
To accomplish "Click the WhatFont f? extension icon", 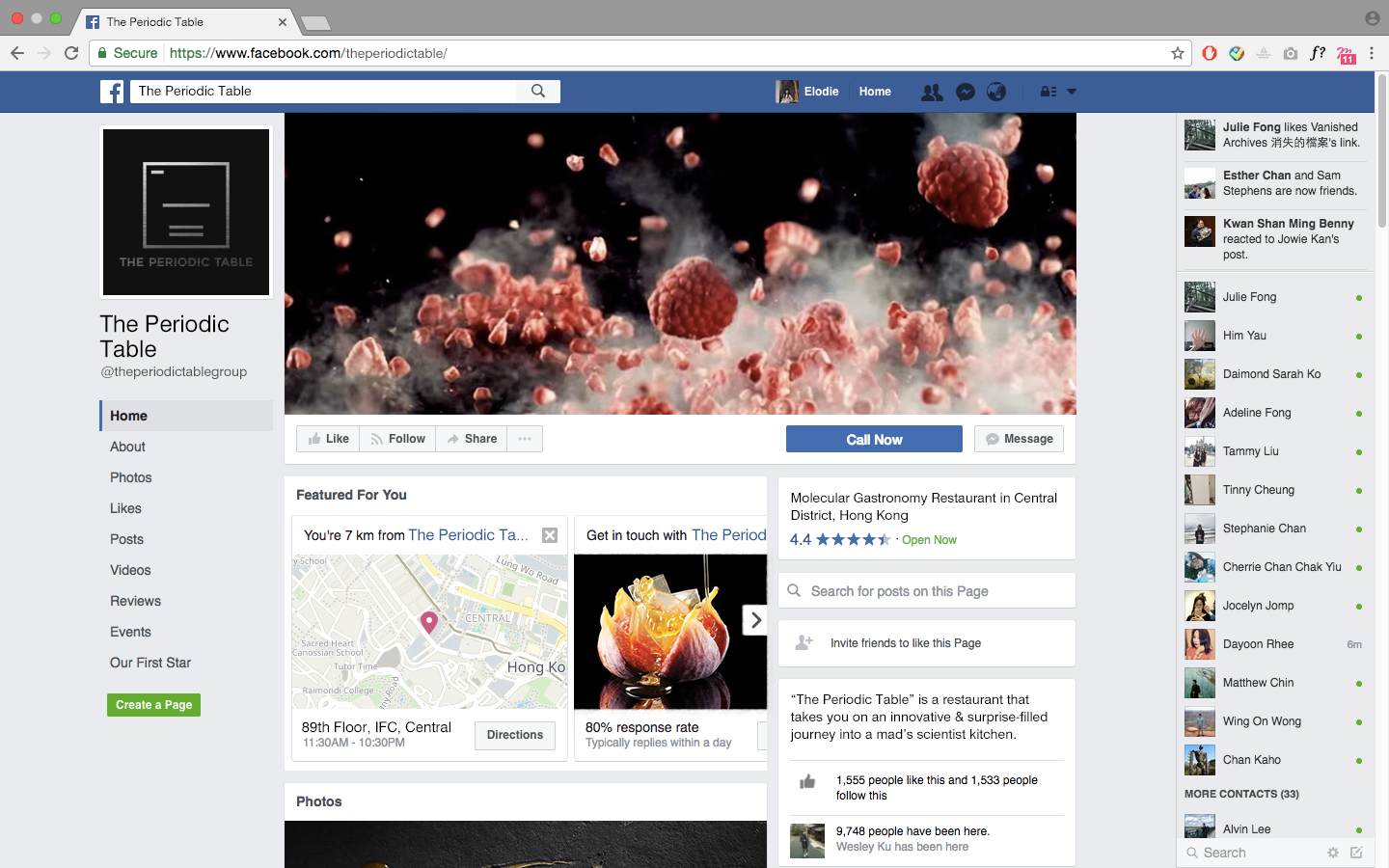I will tap(1318, 53).
